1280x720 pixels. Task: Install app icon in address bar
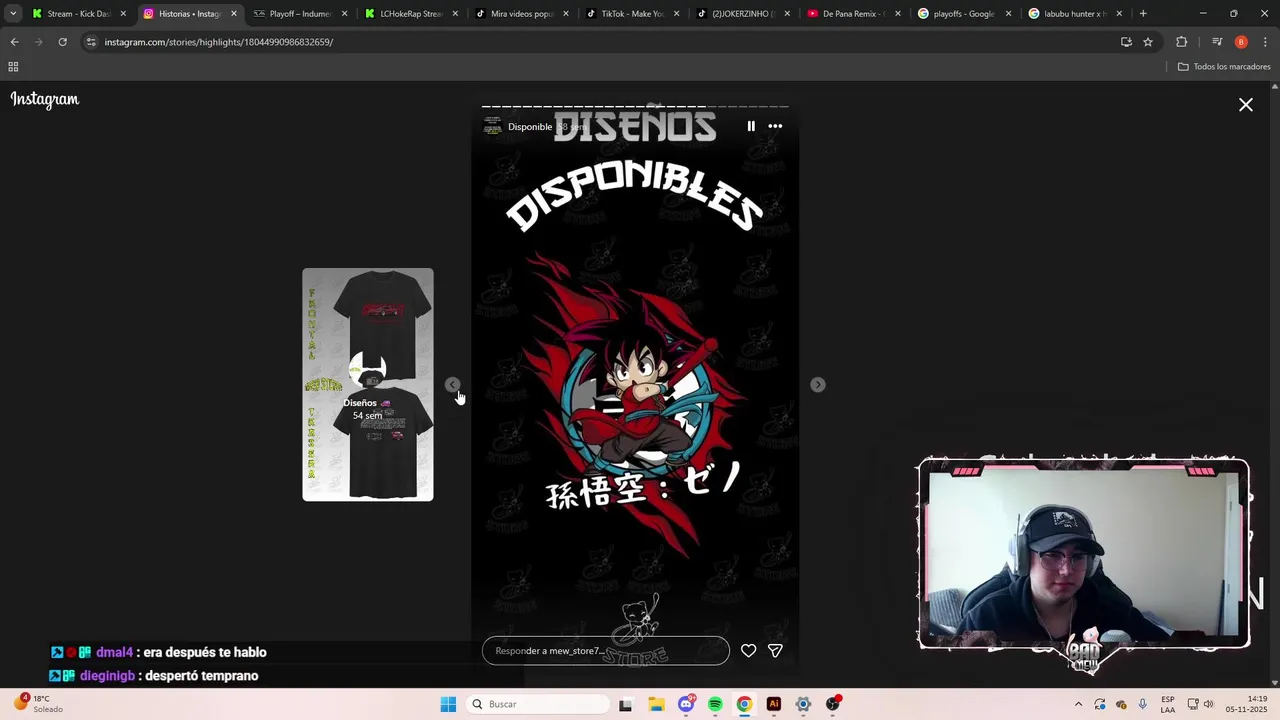pyautogui.click(x=1126, y=42)
